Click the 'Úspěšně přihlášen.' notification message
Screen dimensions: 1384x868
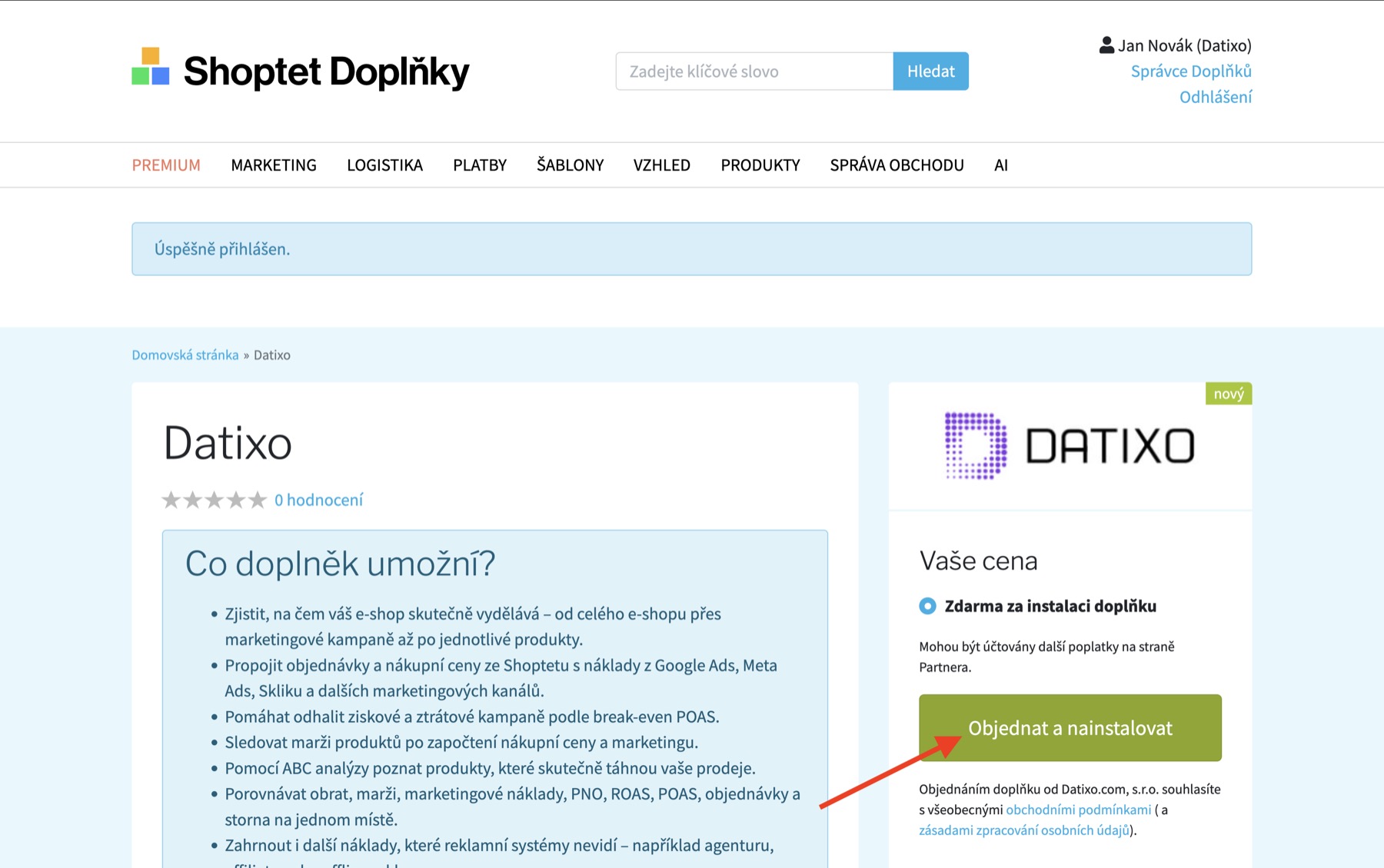(222, 249)
